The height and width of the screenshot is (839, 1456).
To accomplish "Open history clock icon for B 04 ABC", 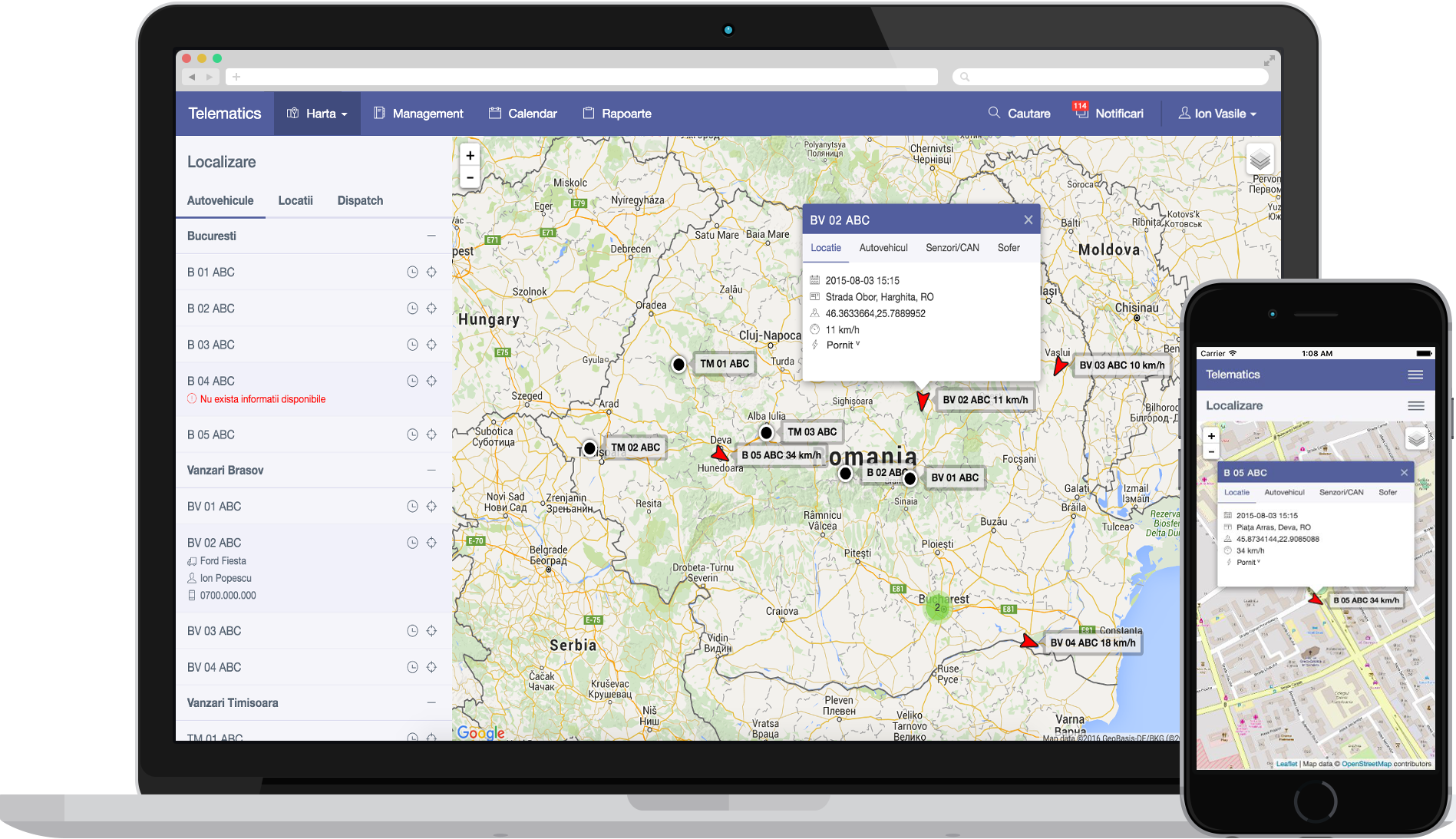I will 412,381.
